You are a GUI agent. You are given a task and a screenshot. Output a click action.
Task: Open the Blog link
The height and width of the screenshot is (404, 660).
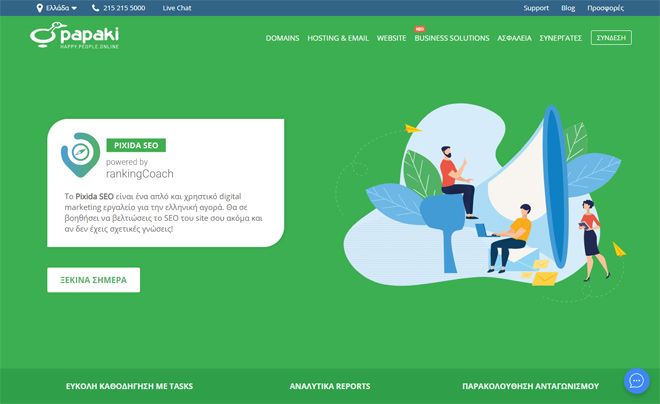pos(568,8)
